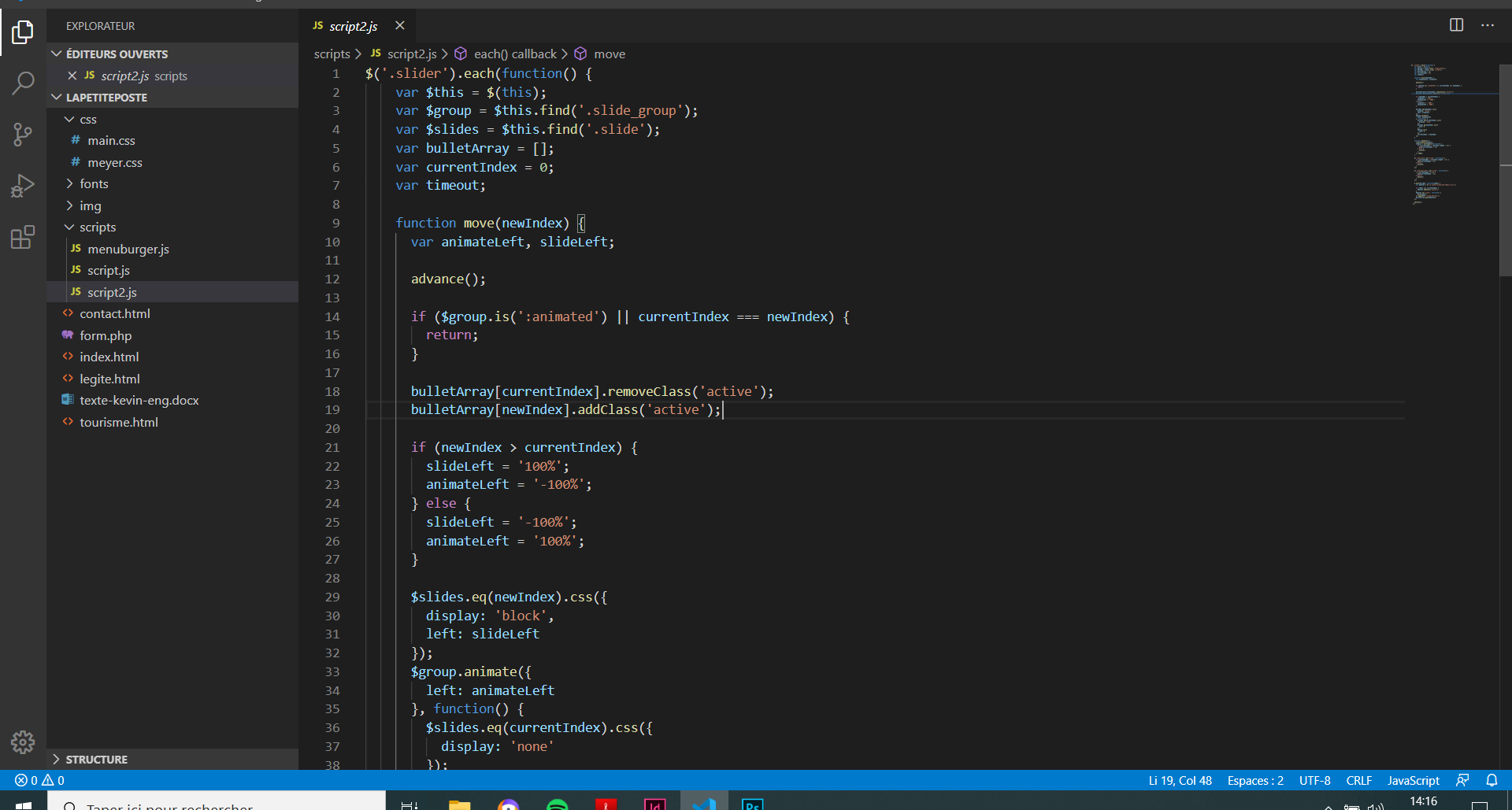1512x810 pixels.
Task: Change CRLF line endings in status bar
Action: pyautogui.click(x=1358, y=780)
